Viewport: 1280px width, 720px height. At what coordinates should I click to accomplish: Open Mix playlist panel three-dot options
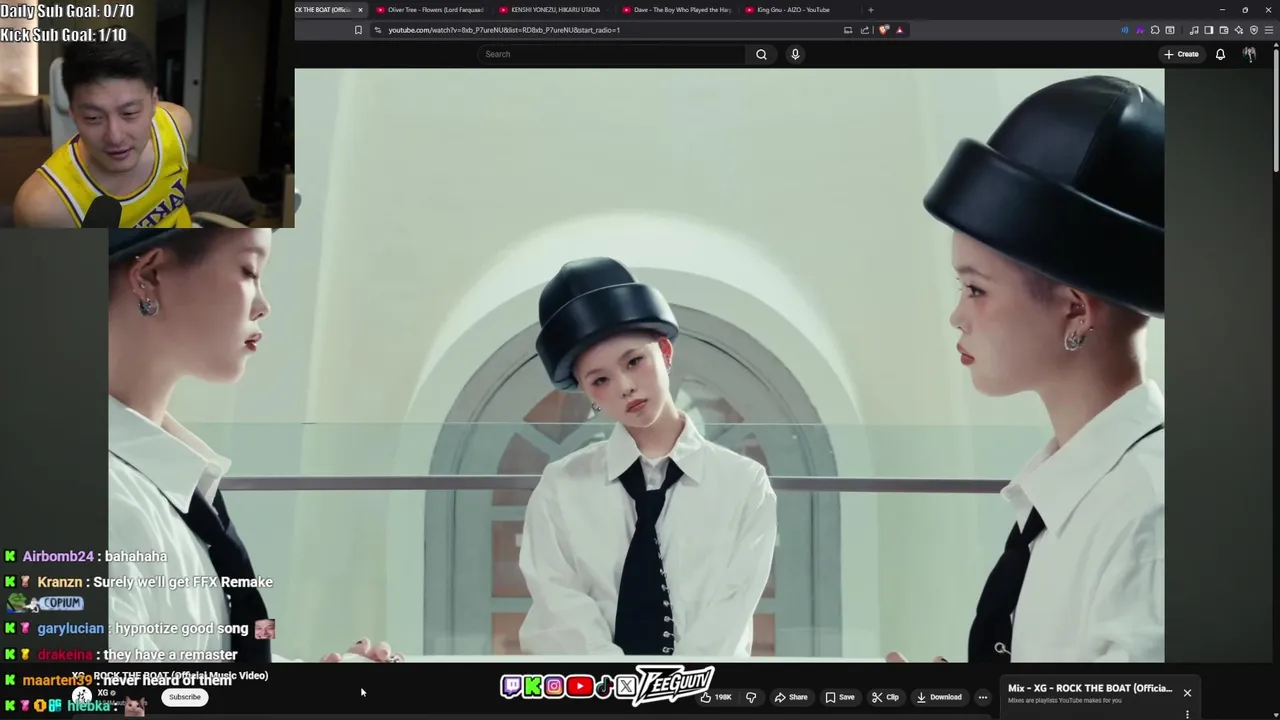pyautogui.click(x=1187, y=714)
